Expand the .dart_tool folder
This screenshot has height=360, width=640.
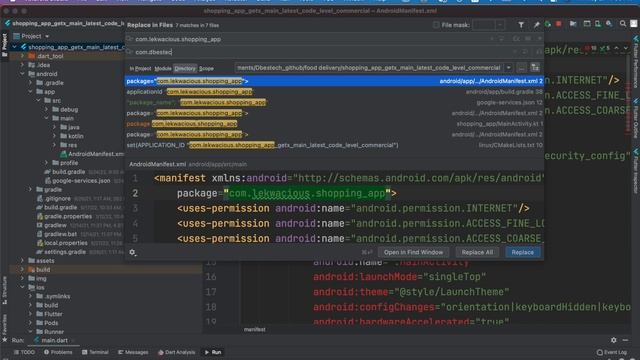click(x=22, y=56)
